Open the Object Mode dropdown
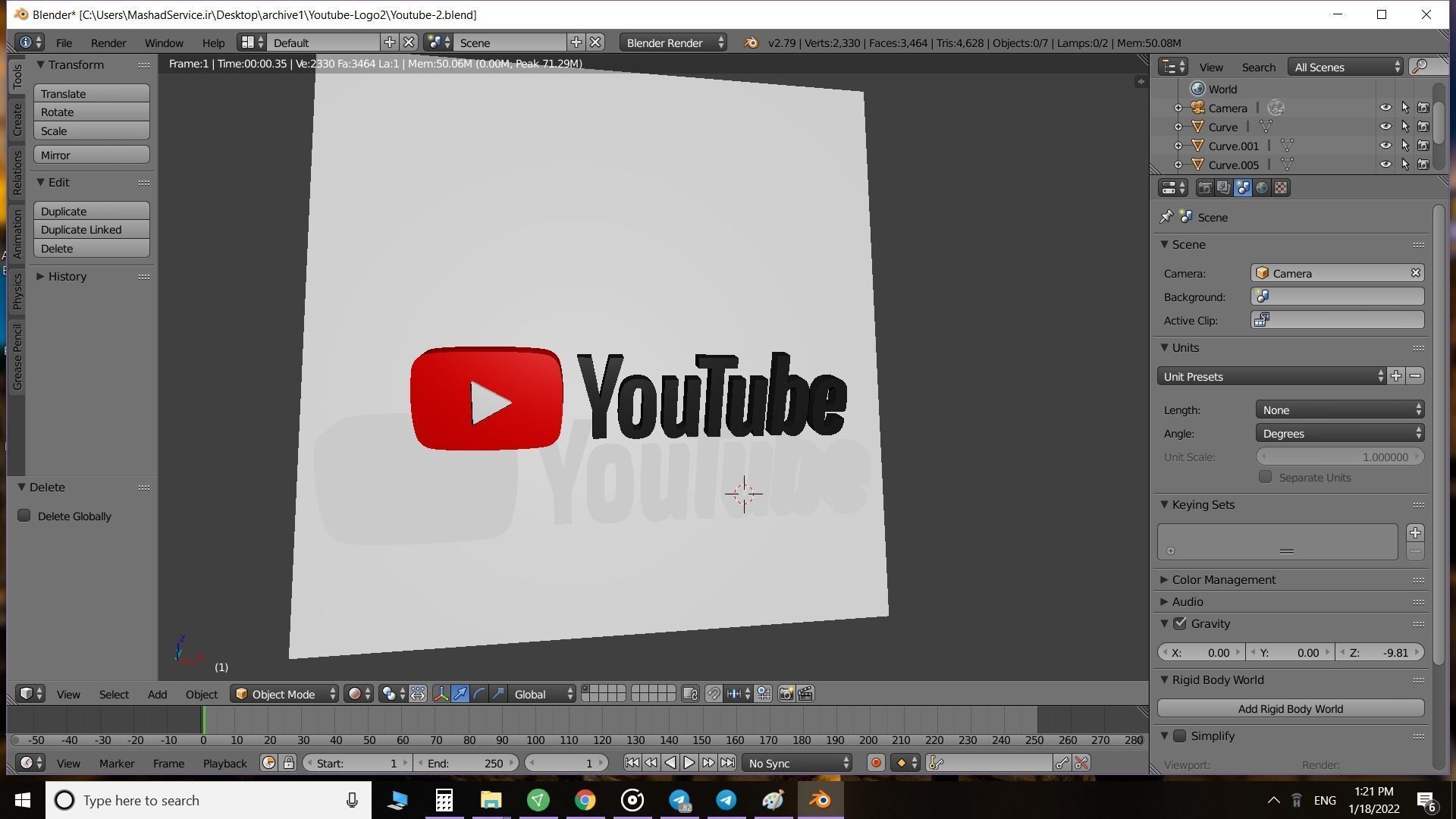This screenshot has width=1456, height=819. [x=284, y=694]
